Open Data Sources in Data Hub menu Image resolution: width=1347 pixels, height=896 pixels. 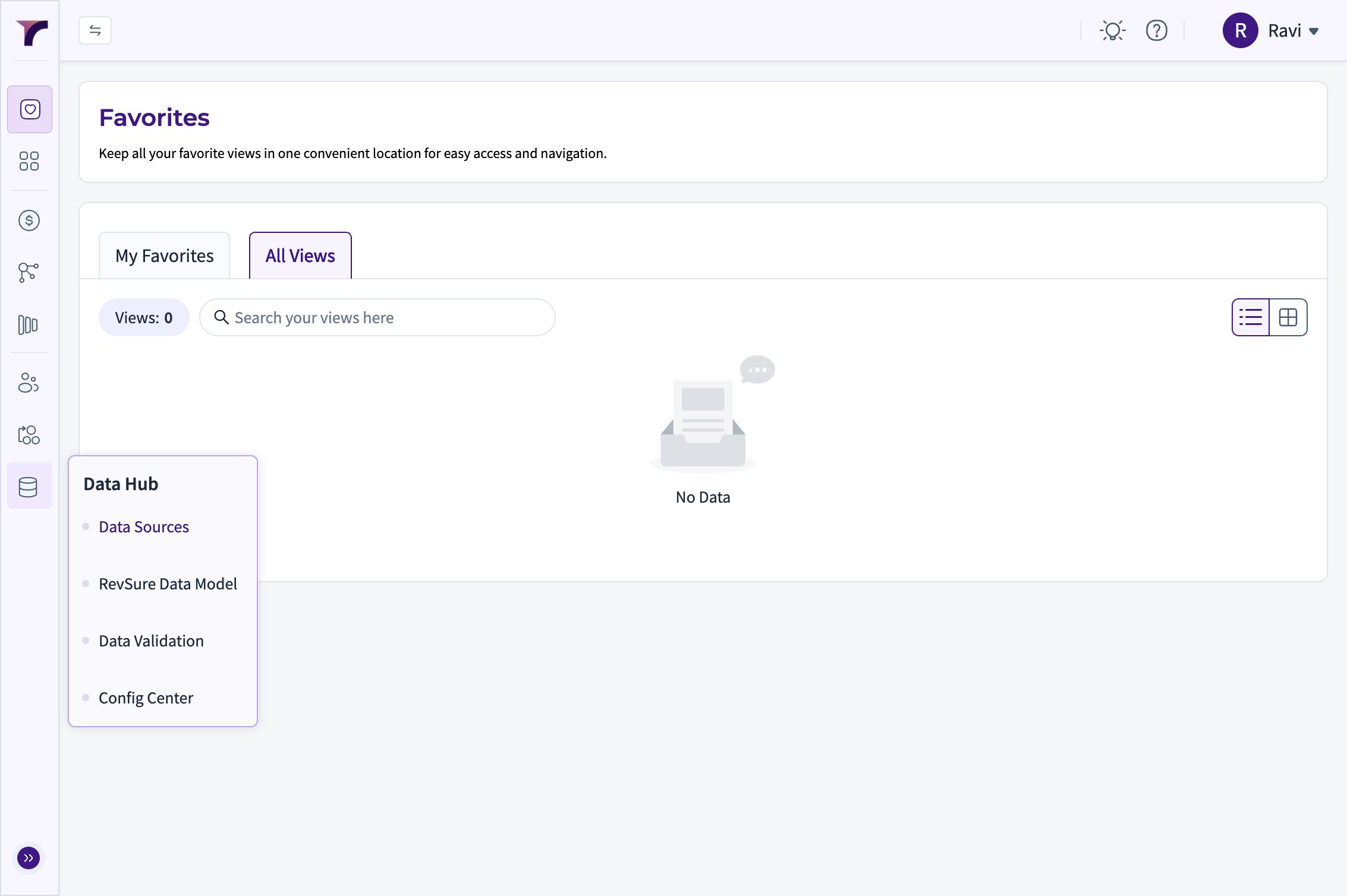point(144,527)
